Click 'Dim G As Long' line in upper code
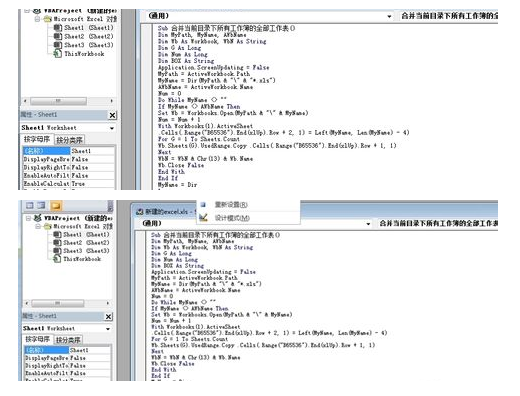 pos(179,48)
